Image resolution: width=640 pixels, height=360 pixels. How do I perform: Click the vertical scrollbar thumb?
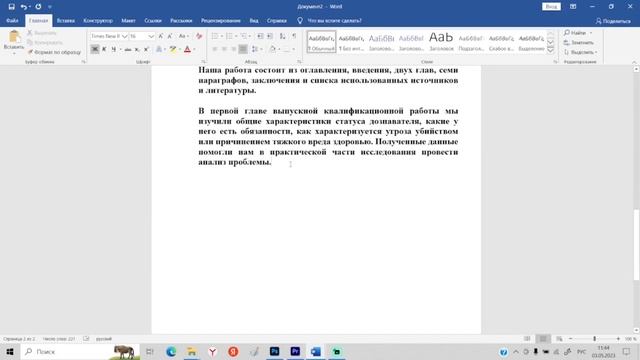point(636,245)
